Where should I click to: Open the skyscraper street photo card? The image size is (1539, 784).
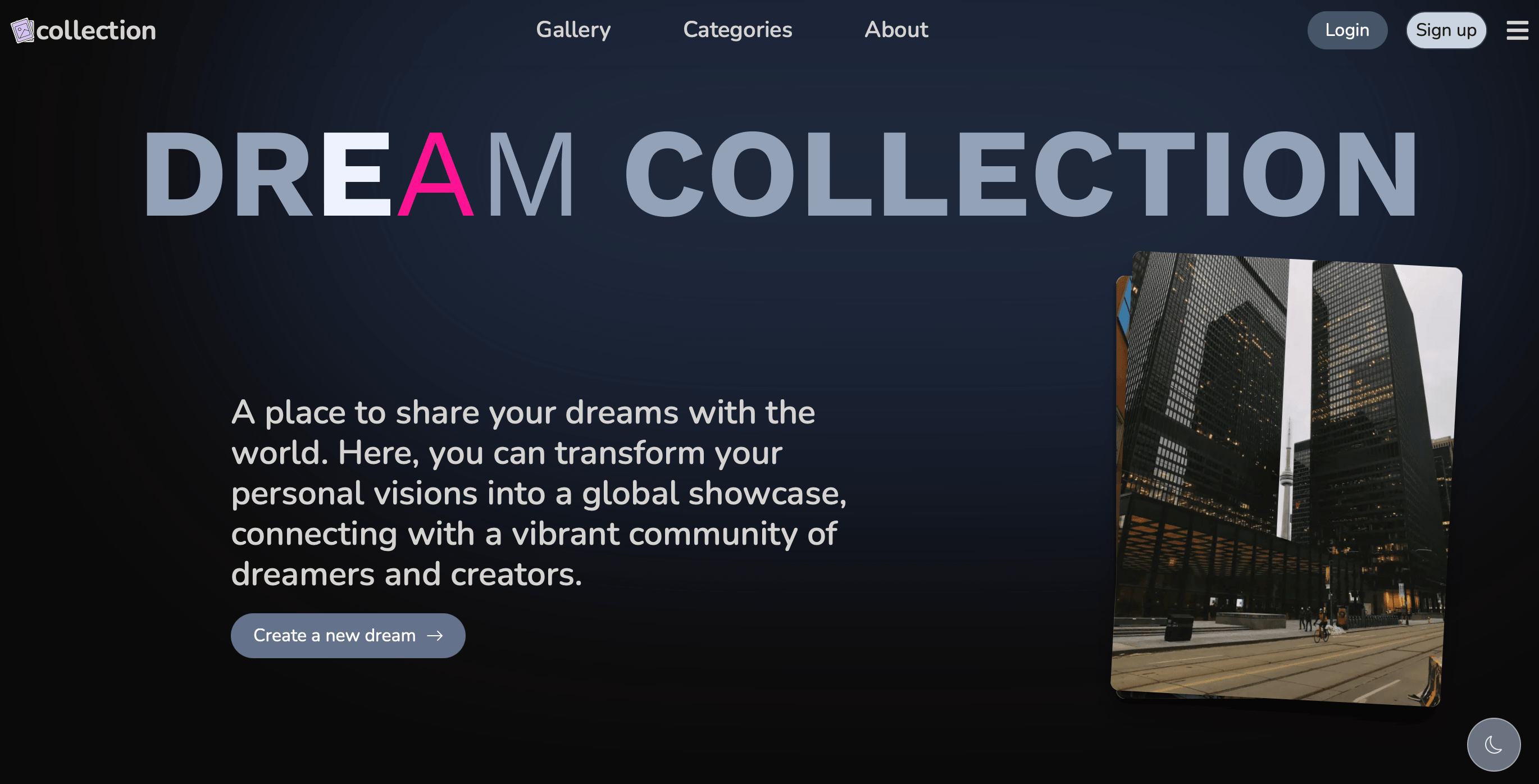point(1285,478)
